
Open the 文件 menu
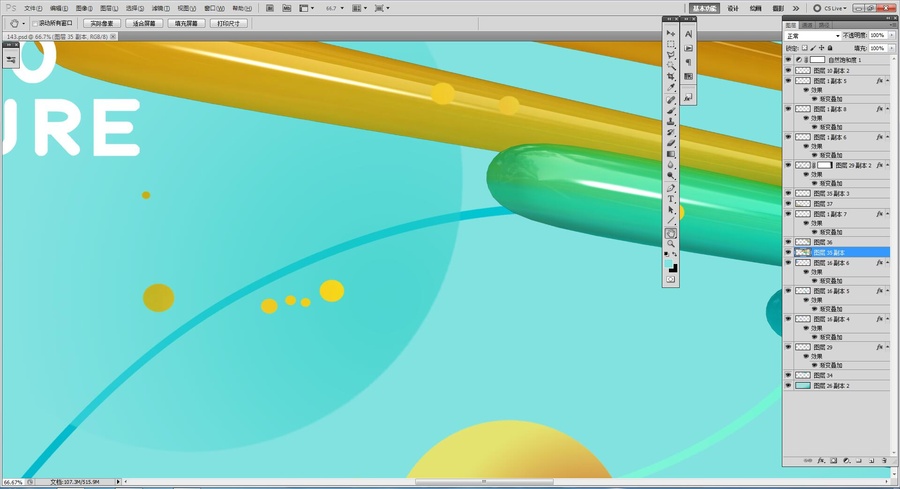point(33,9)
